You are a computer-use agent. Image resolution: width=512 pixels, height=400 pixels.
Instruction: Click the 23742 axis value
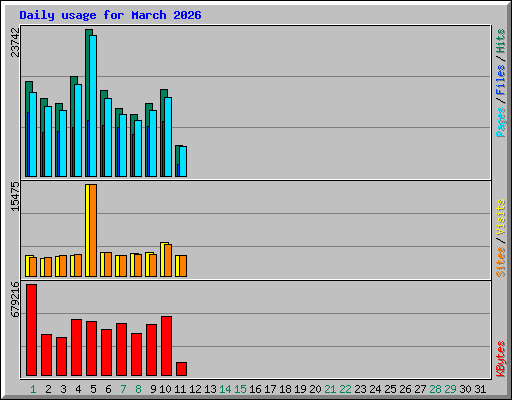[x=15, y=42]
